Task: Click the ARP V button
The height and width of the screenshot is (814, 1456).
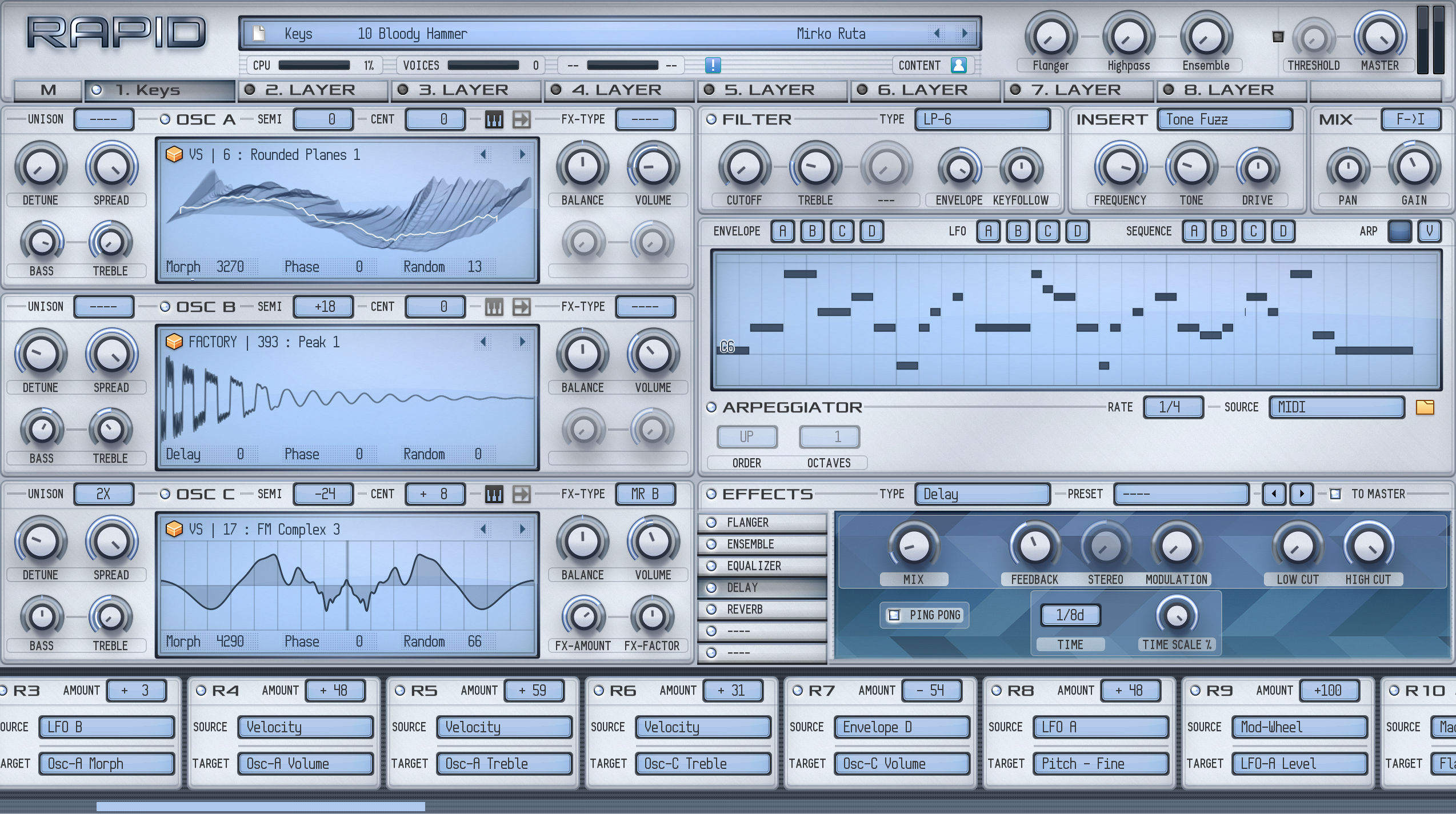Action: pos(1430,231)
